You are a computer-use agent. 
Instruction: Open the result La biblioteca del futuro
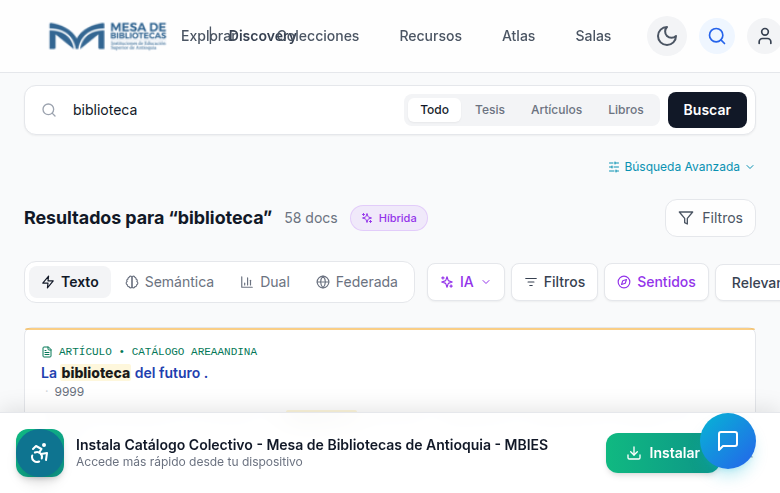tap(124, 373)
